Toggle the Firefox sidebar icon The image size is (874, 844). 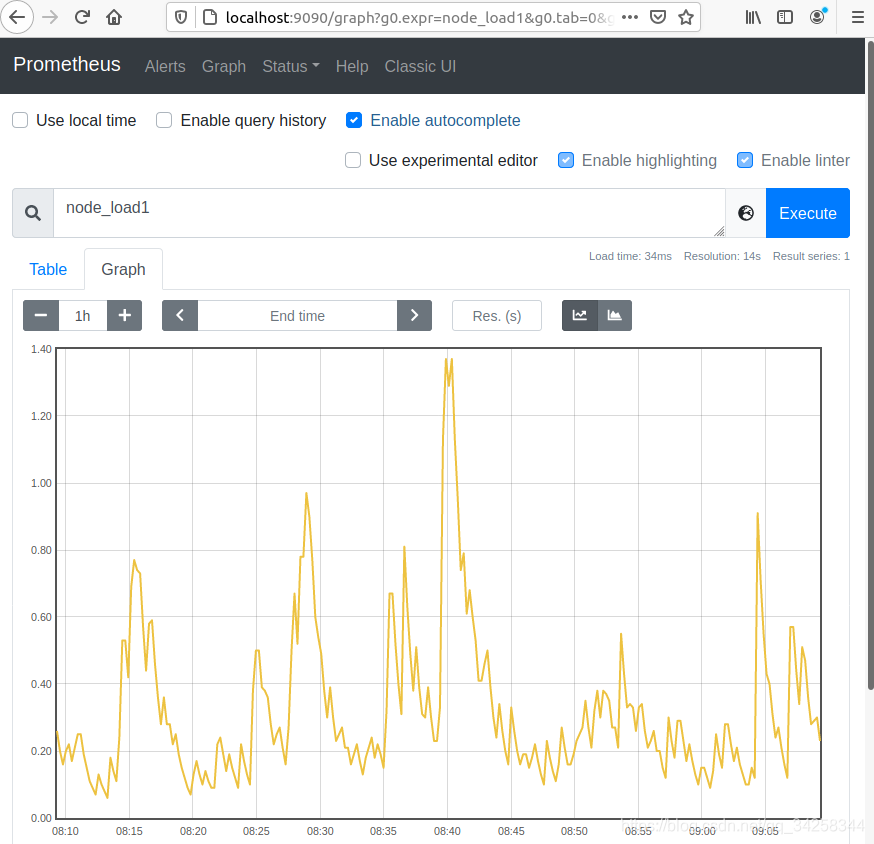(785, 17)
